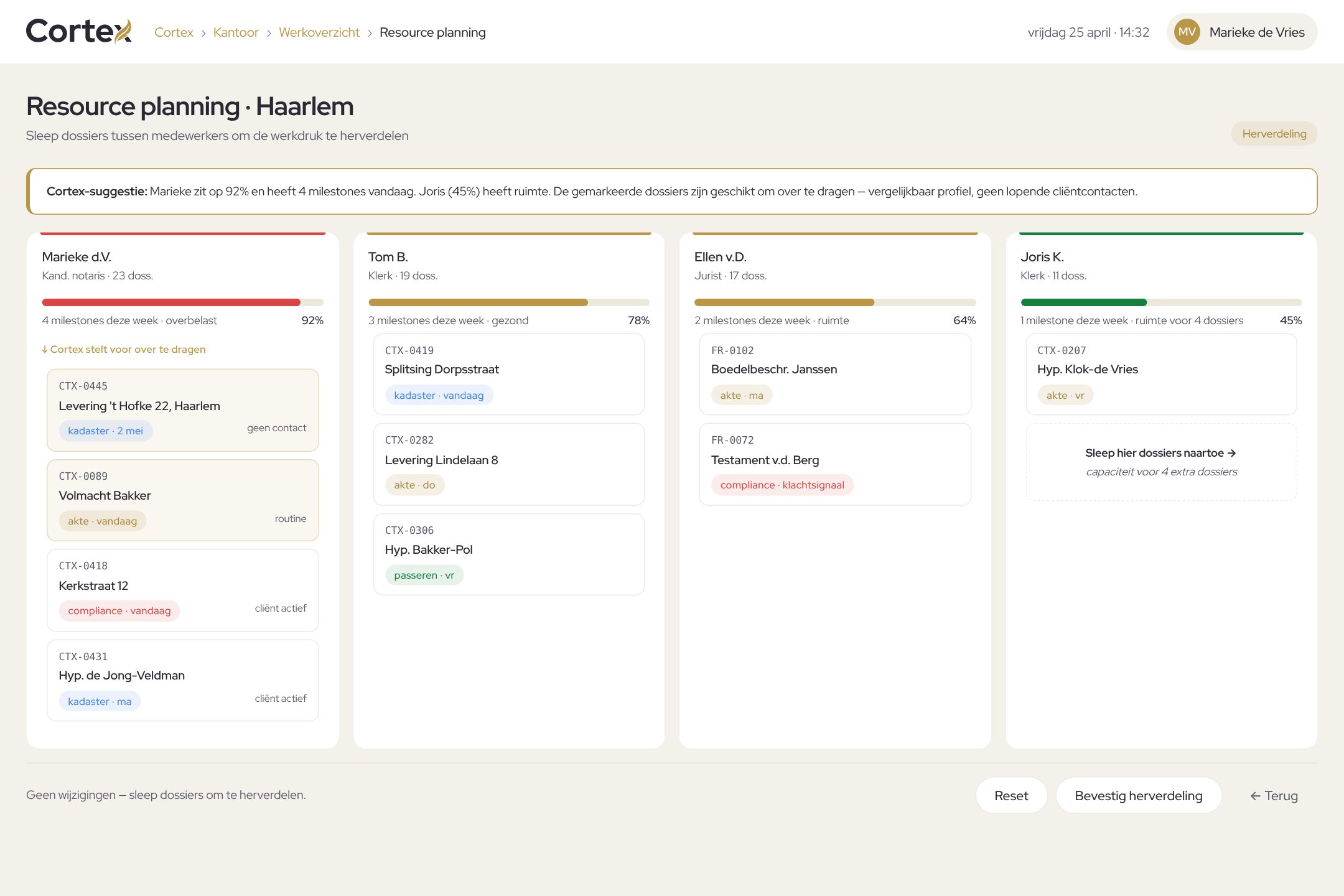Click the MV user avatar

pyautogui.click(x=1187, y=32)
